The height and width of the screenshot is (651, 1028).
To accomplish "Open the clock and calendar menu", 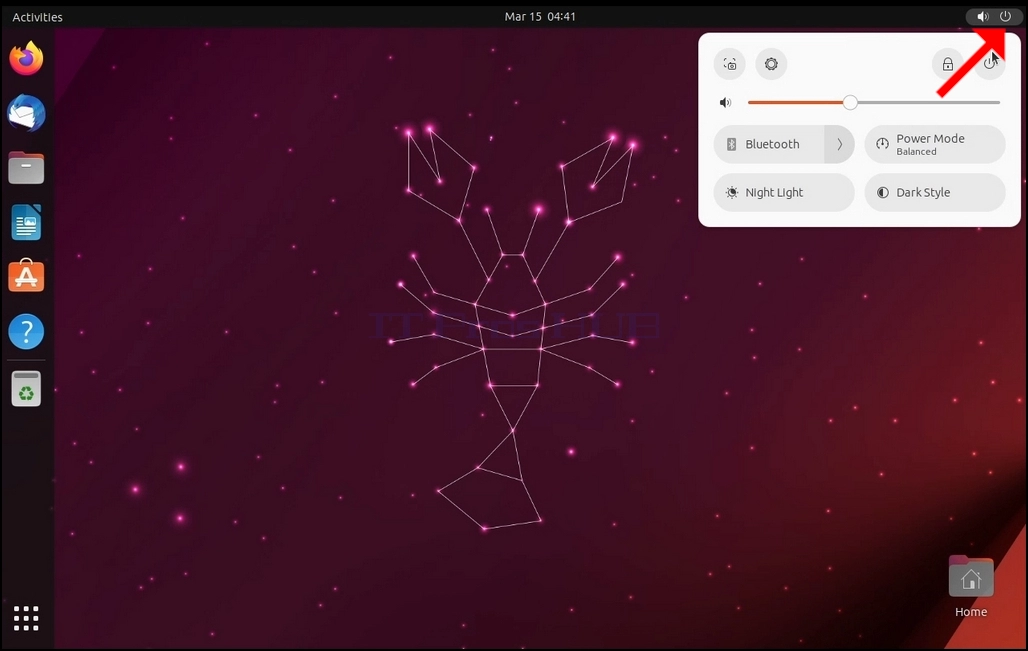I will (540, 16).
